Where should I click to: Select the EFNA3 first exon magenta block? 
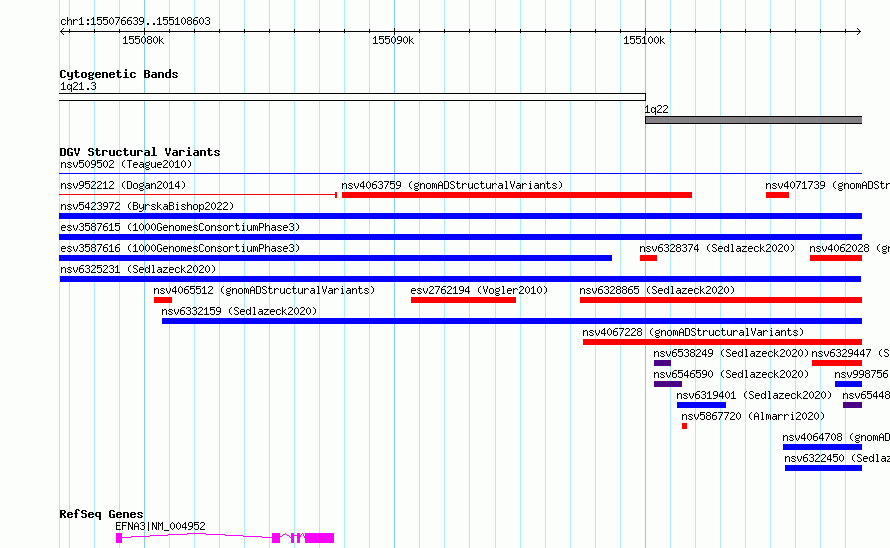tap(119, 538)
